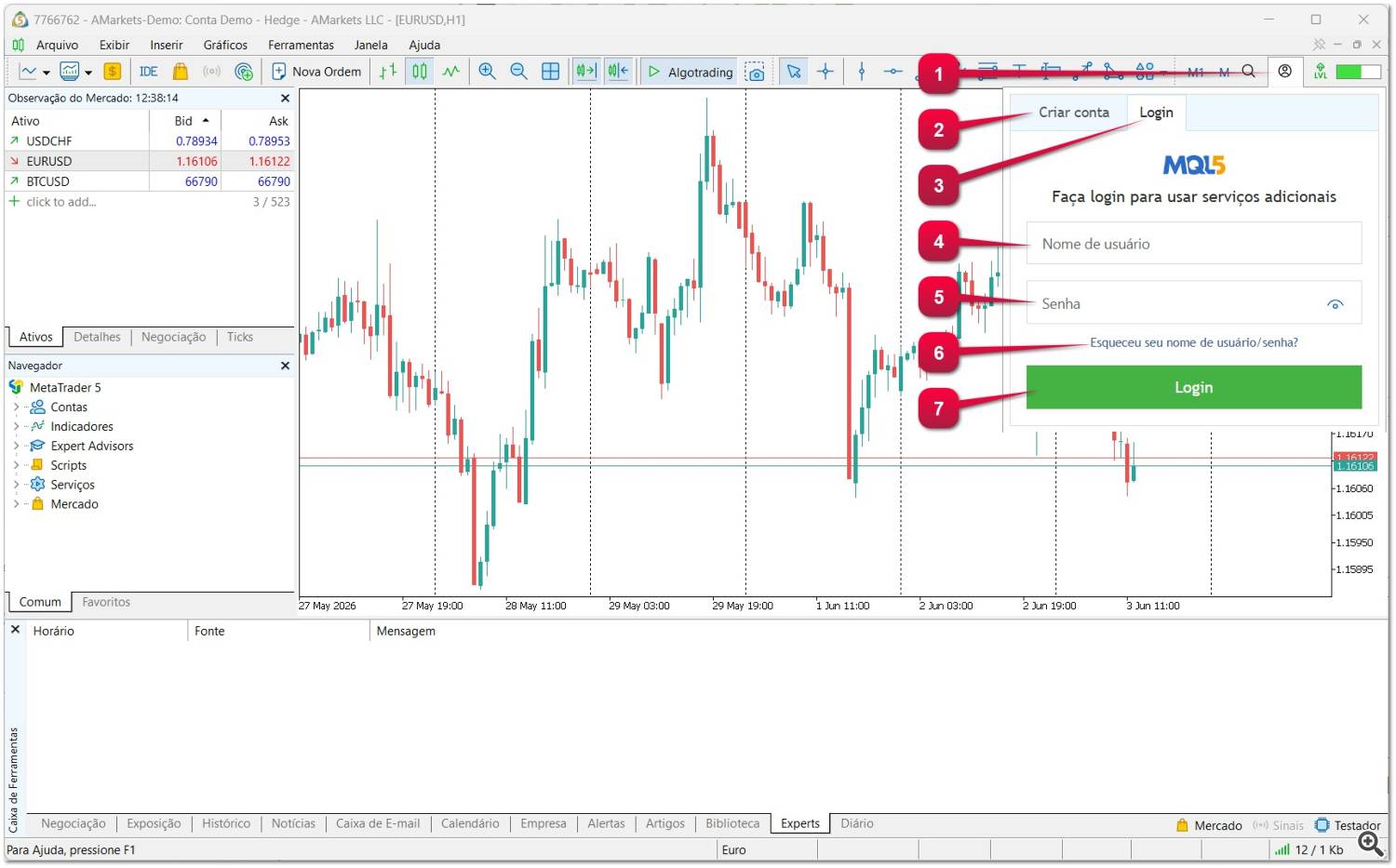Take a chart screenshot with camera icon

click(756, 73)
